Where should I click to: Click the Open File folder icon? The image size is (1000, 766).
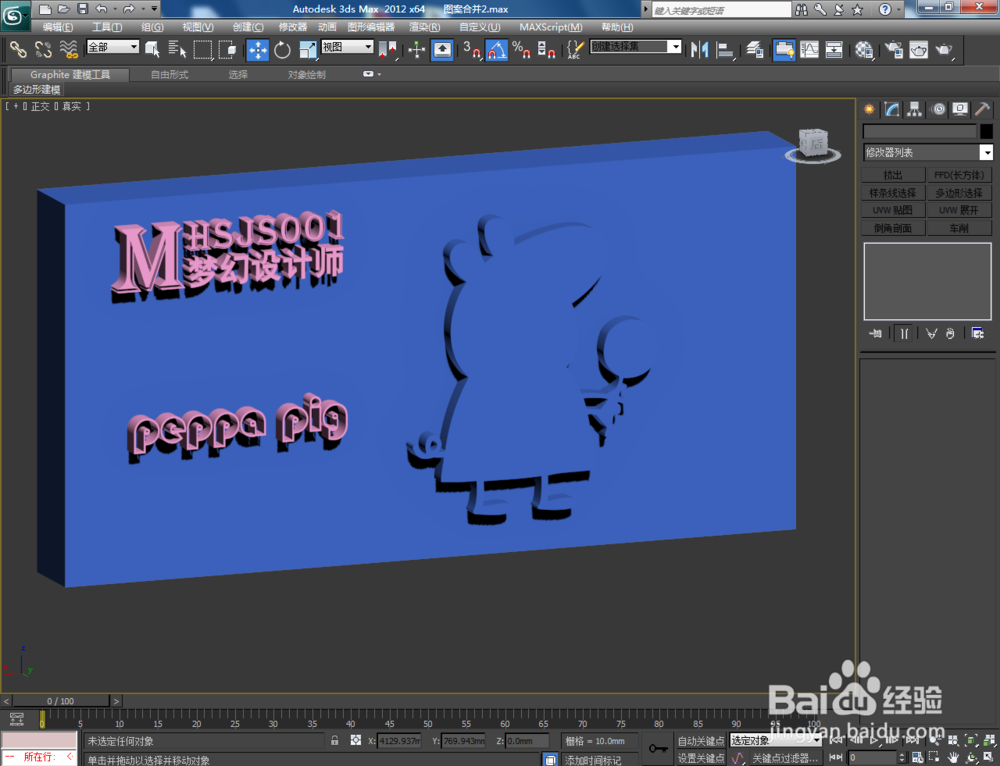pos(64,9)
